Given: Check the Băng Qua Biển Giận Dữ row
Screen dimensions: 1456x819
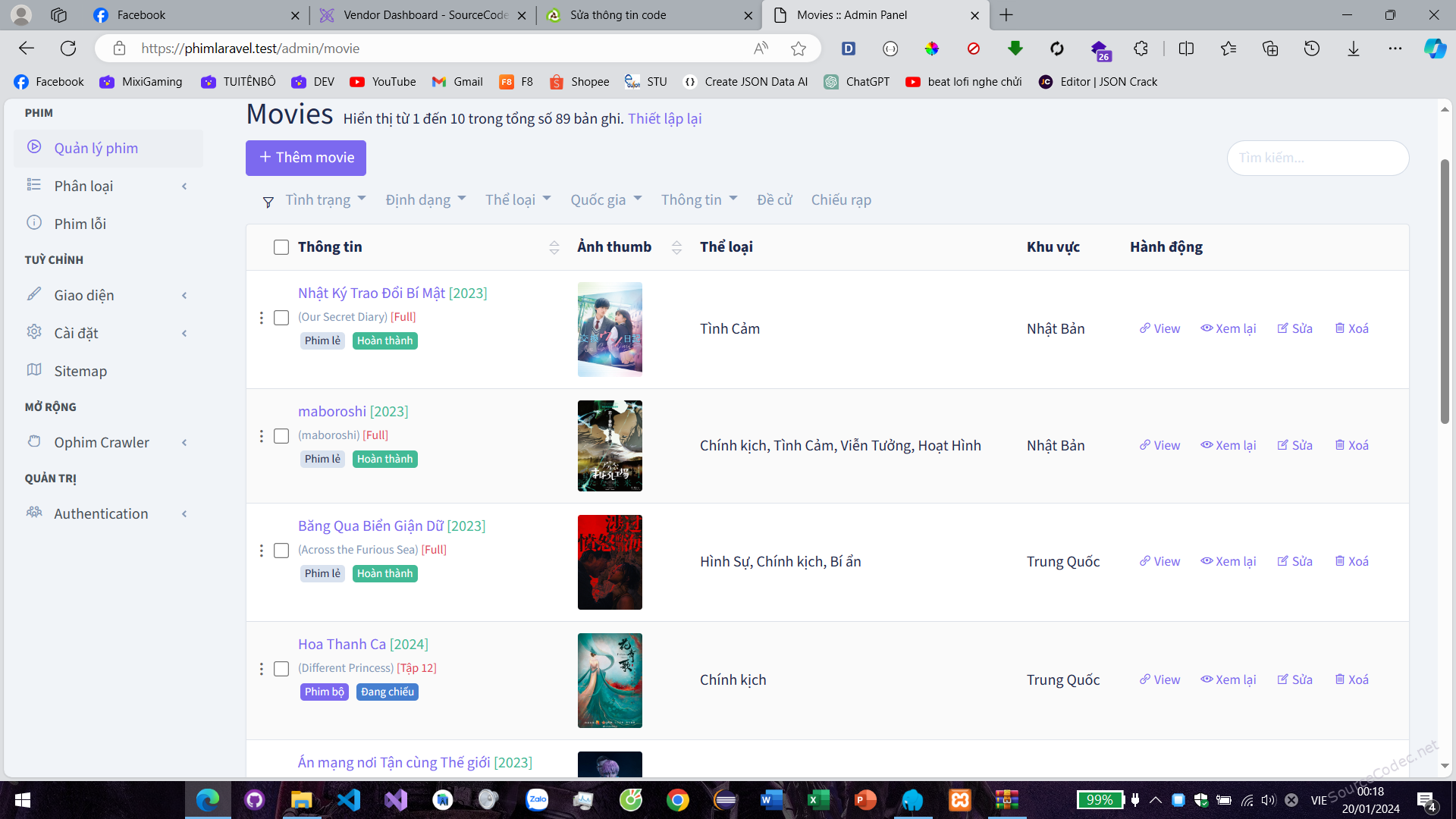Looking at the screenshot, I should (x=281, y=551).
